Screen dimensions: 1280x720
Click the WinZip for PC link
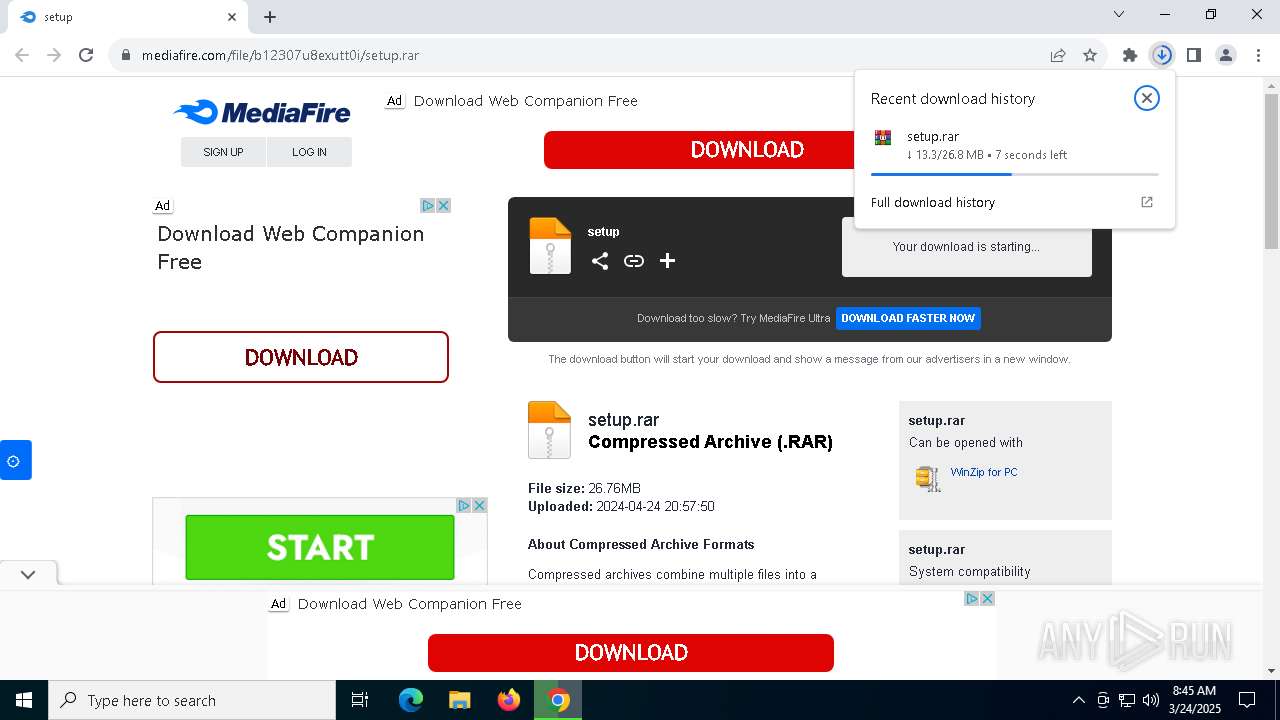984,472
